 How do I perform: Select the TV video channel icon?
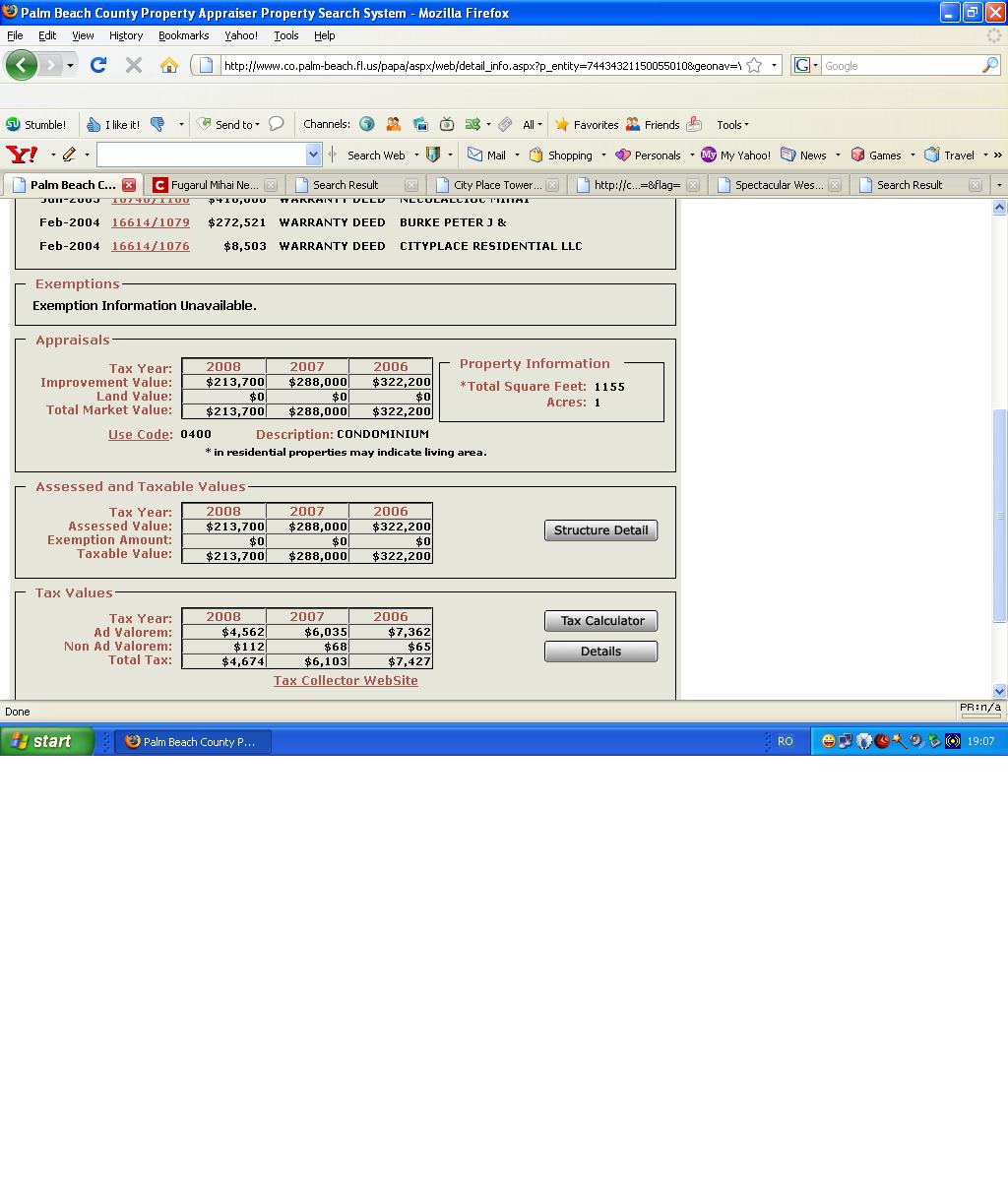tap(447, 124)
